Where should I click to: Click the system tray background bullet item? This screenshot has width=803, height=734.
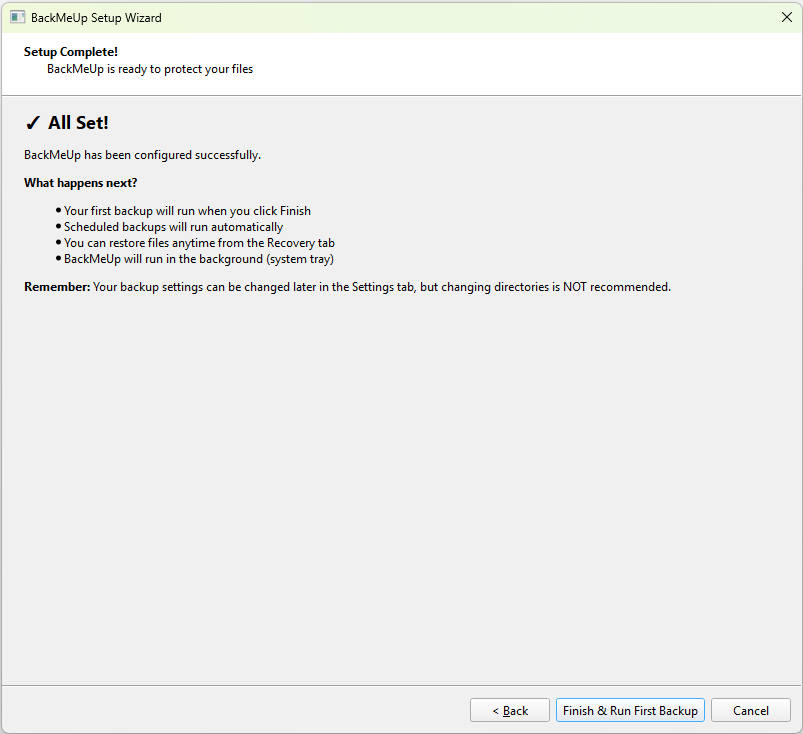[x=198, y=259]
